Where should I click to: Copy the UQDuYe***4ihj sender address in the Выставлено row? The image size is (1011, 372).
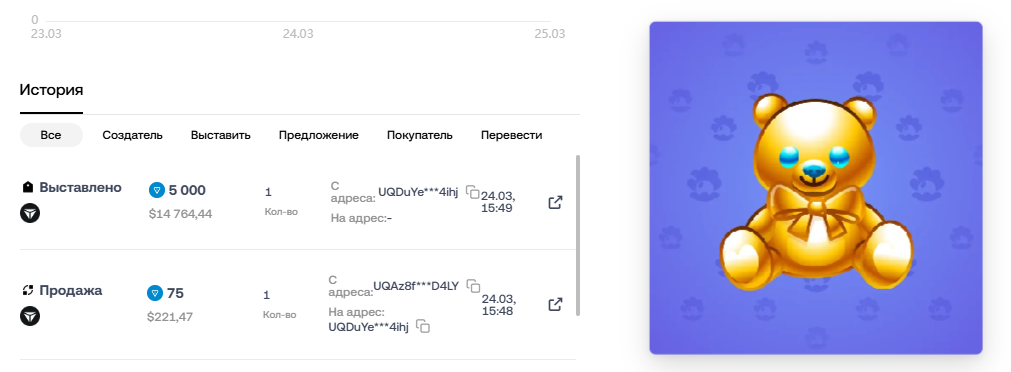point(473,193)
